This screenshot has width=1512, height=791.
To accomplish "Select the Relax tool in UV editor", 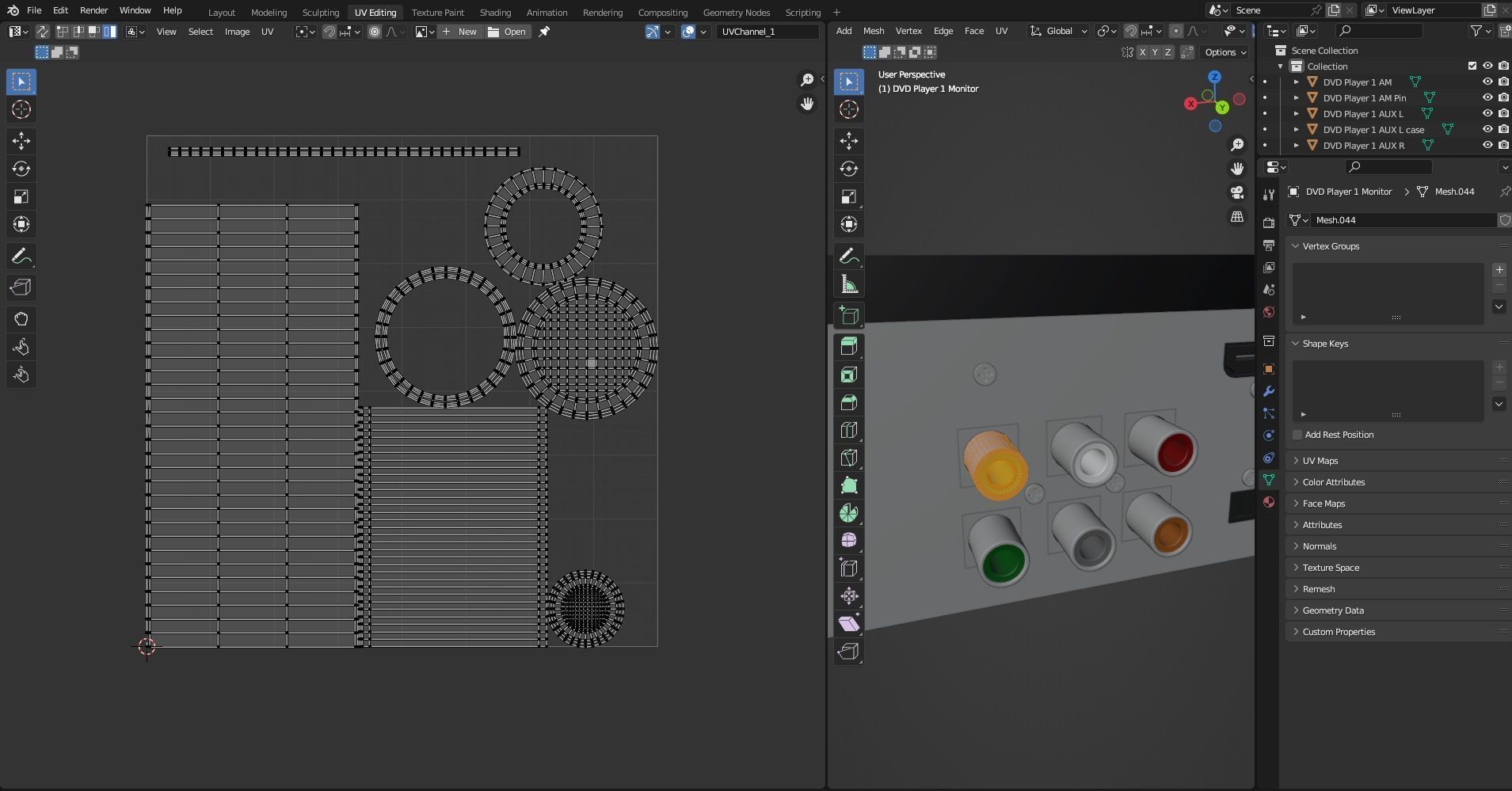I will click(21, 347).
